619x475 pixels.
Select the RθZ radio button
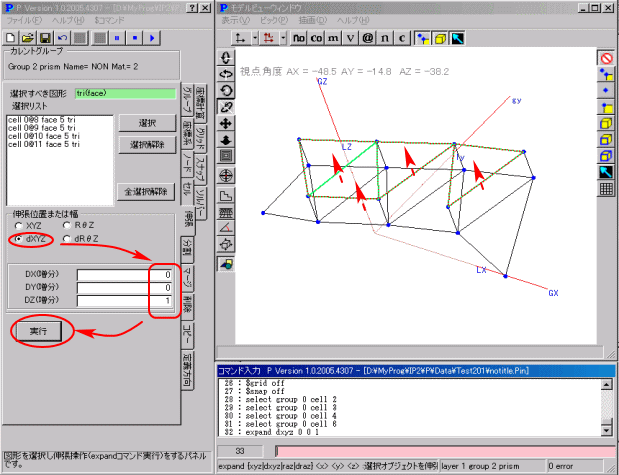(67, 225)
